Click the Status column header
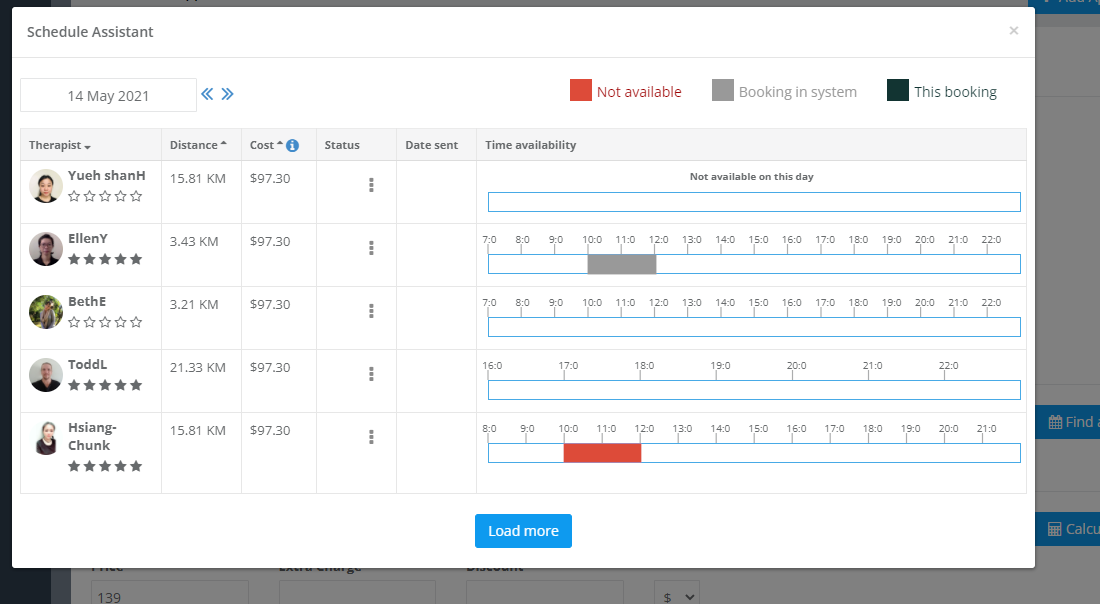 point(342,145)
